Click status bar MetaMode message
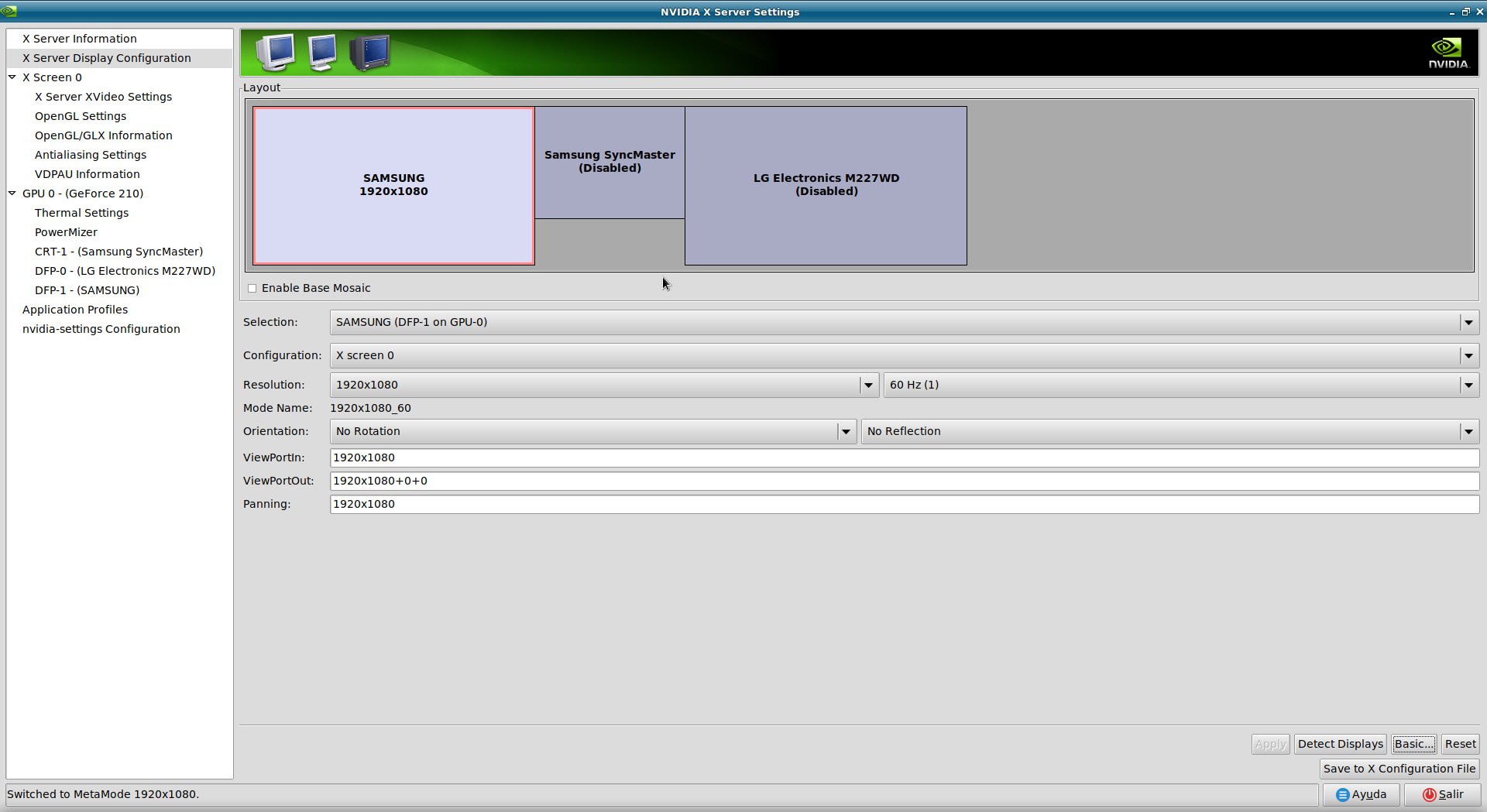 (103, 794)
